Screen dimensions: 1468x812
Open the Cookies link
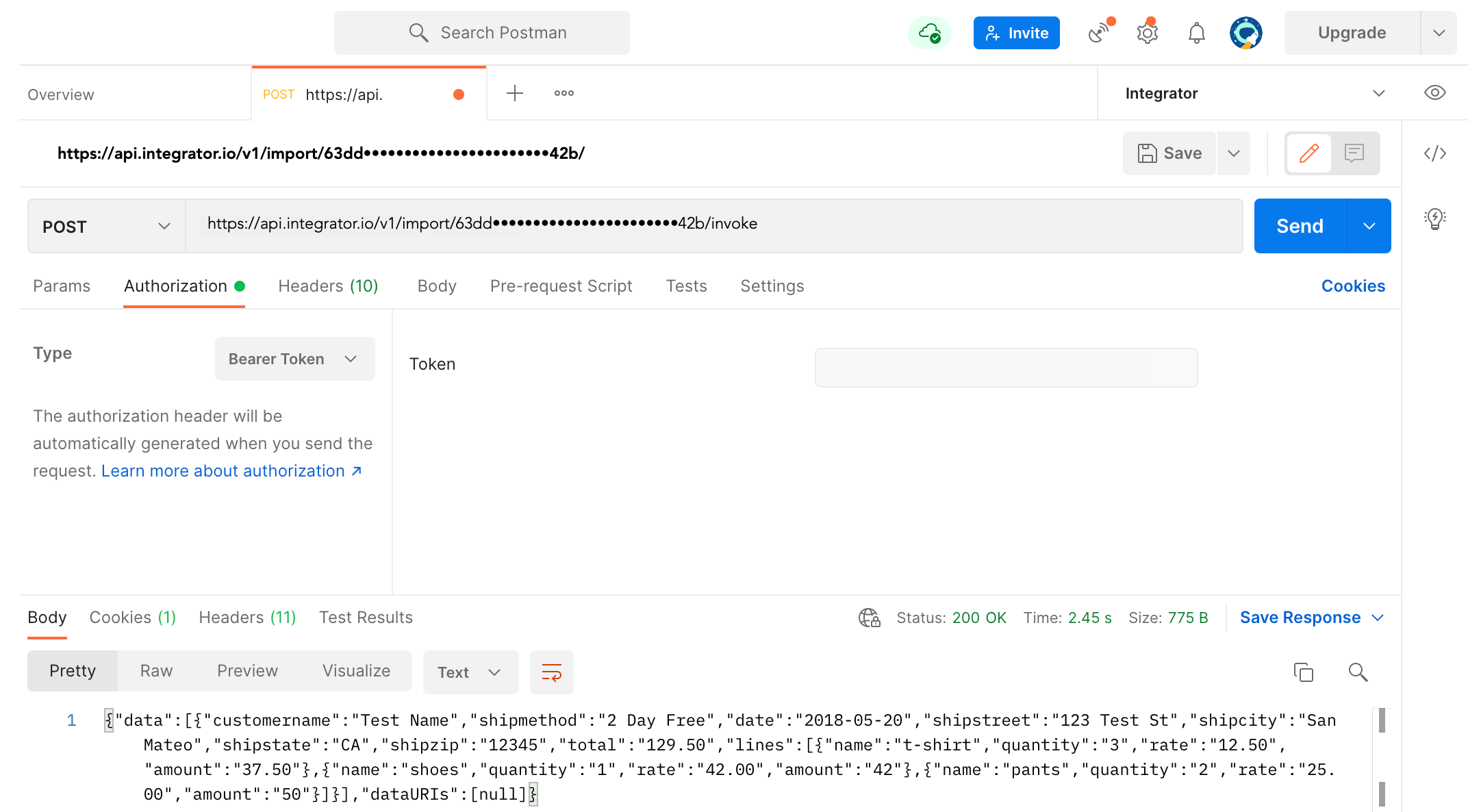[x=1353, y=286]
